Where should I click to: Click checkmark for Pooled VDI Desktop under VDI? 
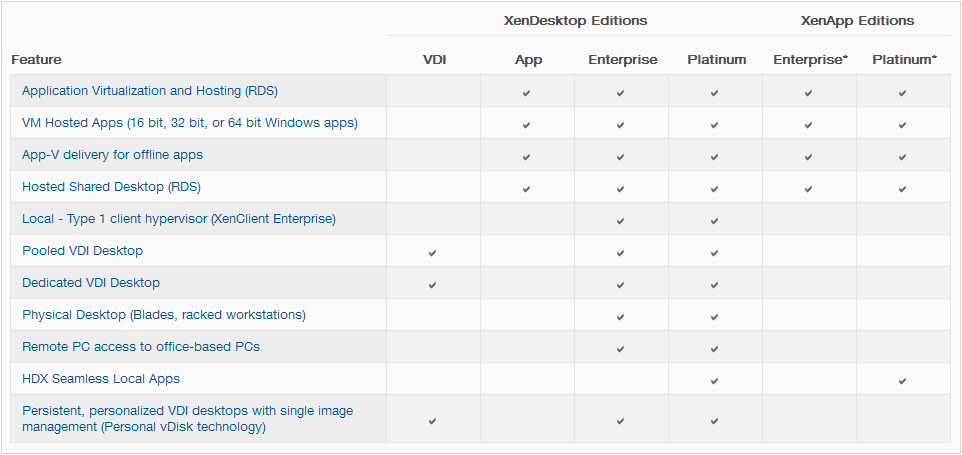coord(433,253)
